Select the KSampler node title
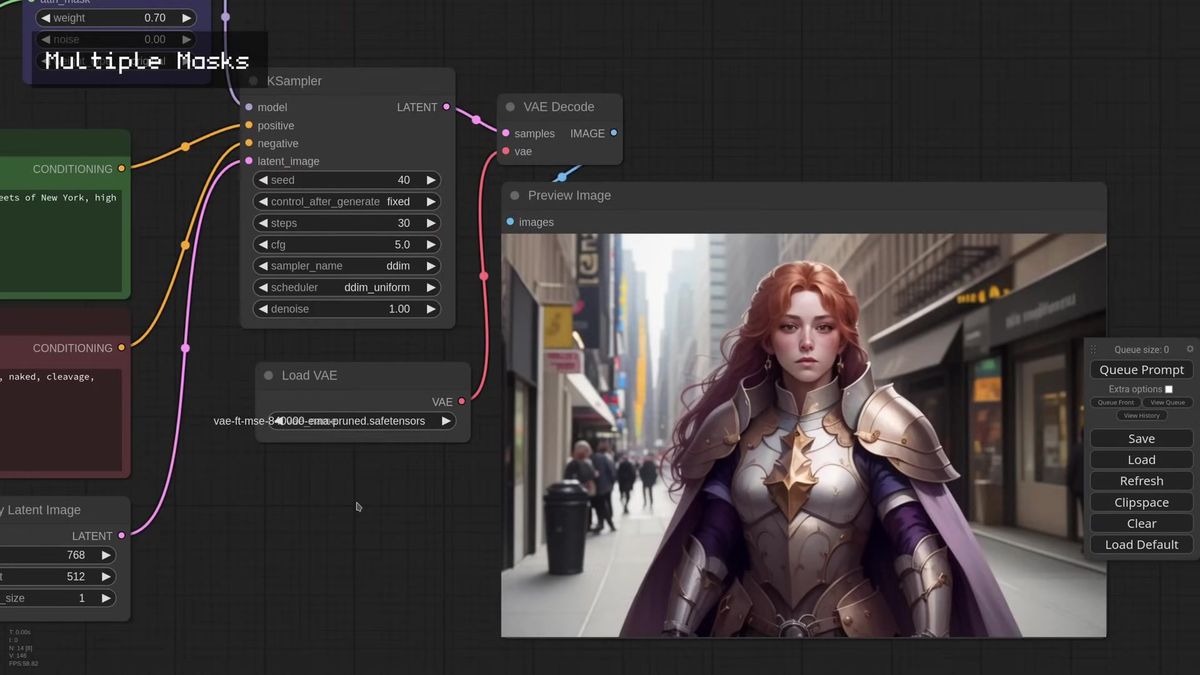Screen dimensions: 1200x675 click(x=294, y=81)
